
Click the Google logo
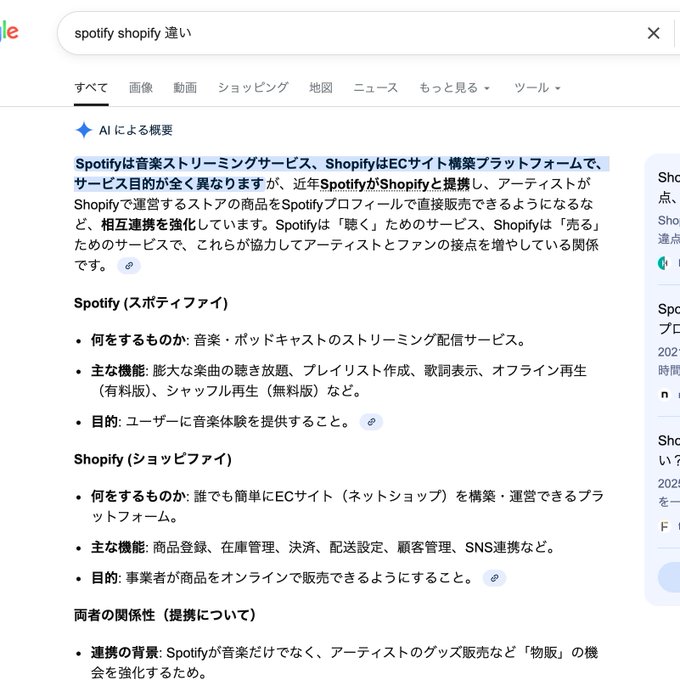8,32
